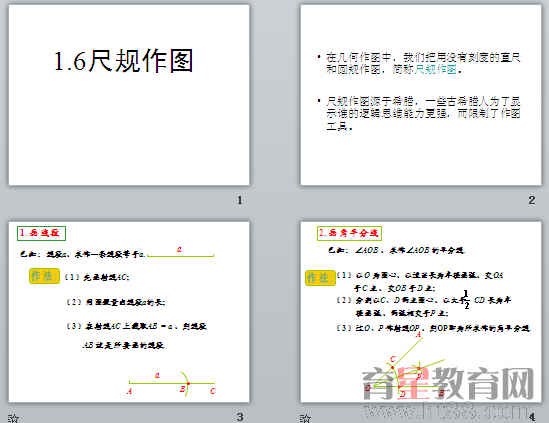Click the yellow 作法 label on slide 3
The image size is (549, 423).
click(44, 276)
